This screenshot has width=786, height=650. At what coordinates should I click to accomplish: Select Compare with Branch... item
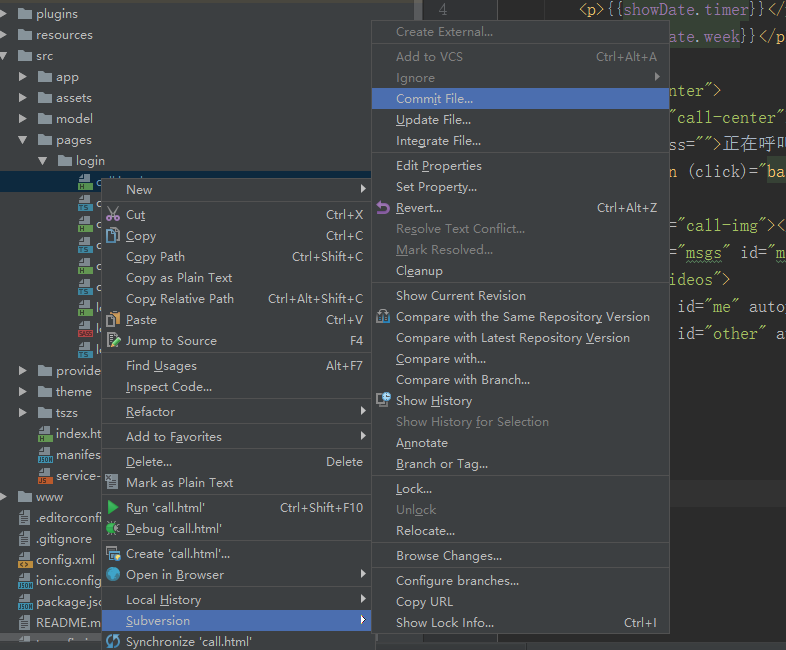[520, 380]
